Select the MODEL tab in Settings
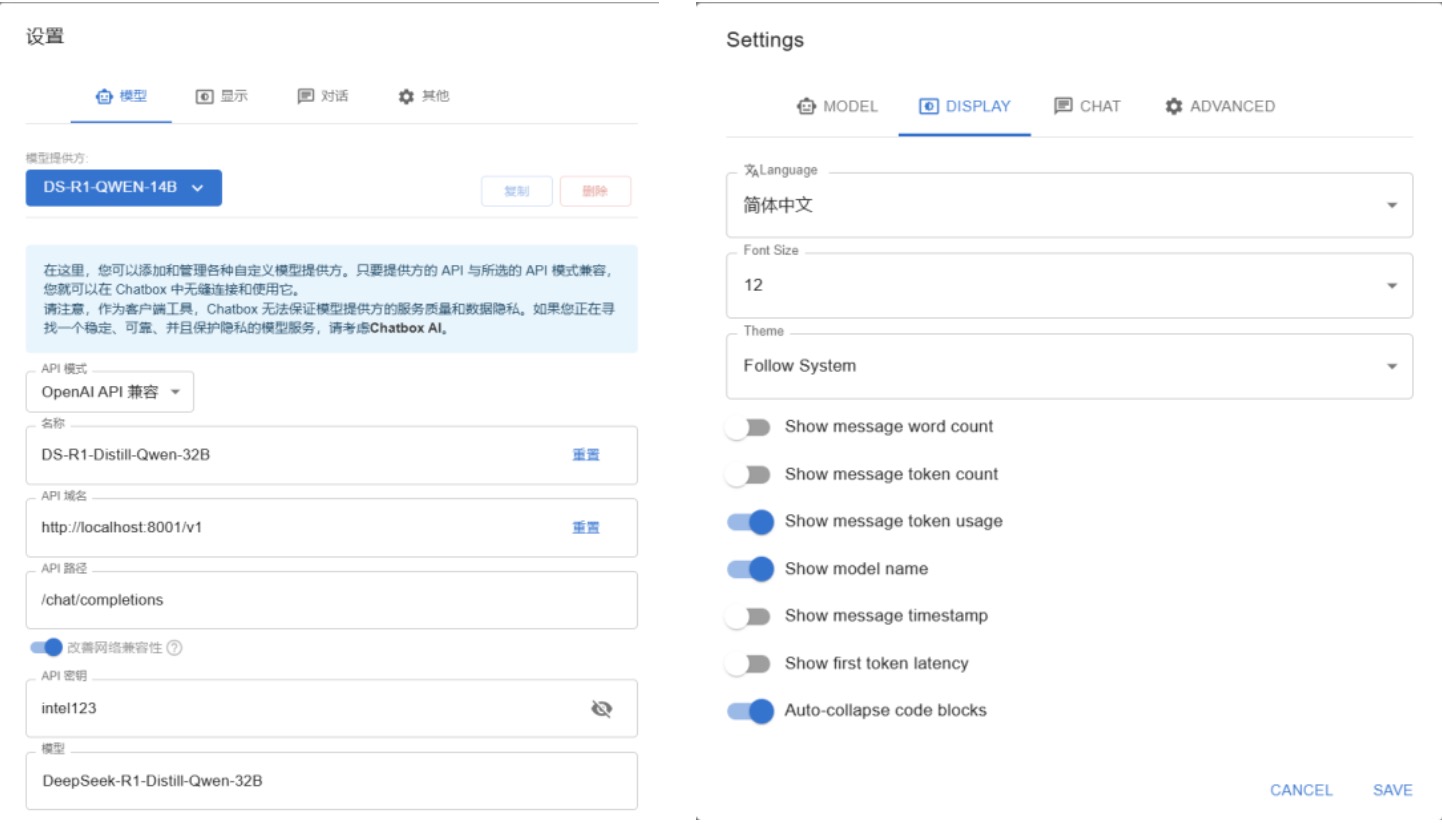Screen dimensions: 1442x824 point(837,106)
